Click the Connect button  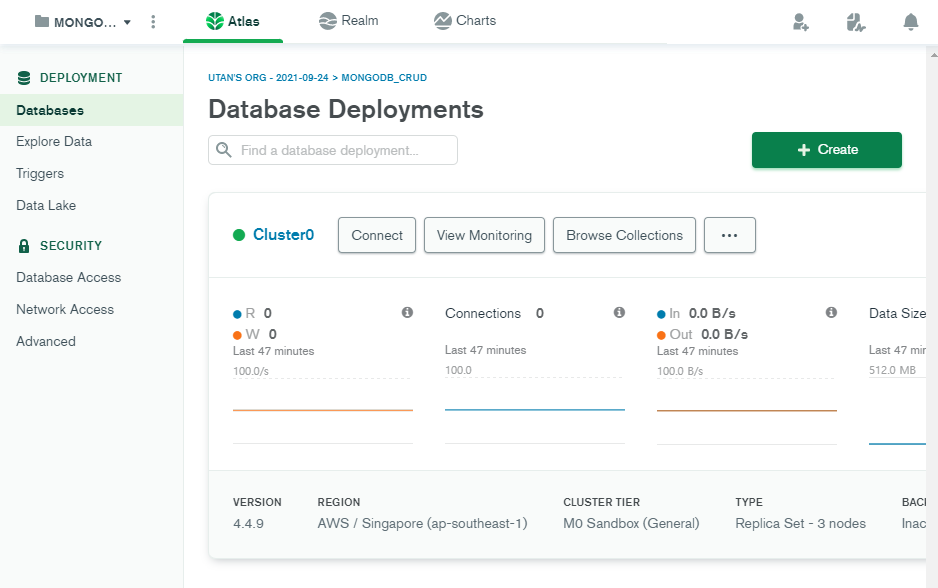click(x=377, y=235)
